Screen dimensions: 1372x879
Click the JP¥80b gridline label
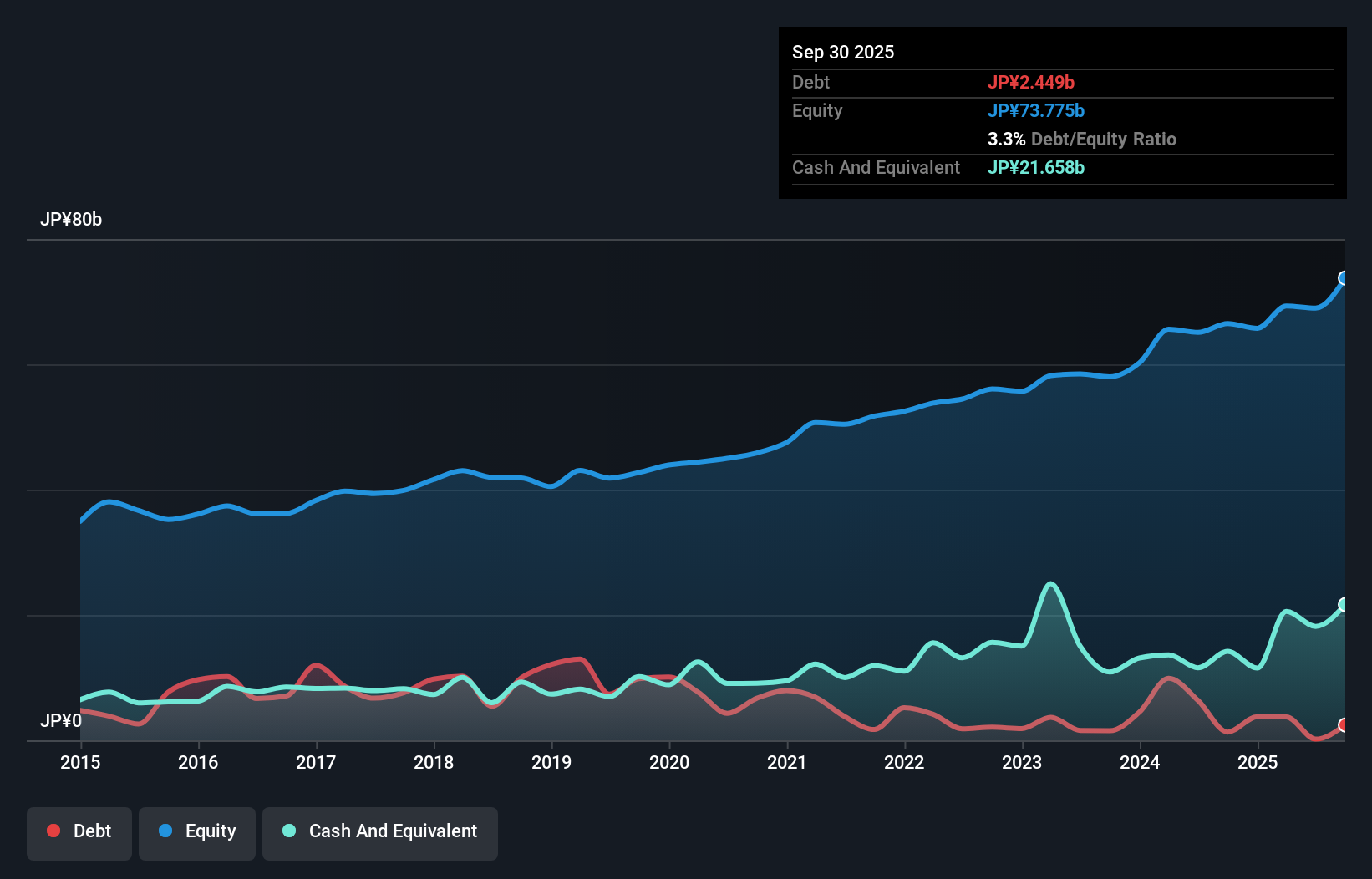point(72,220)
